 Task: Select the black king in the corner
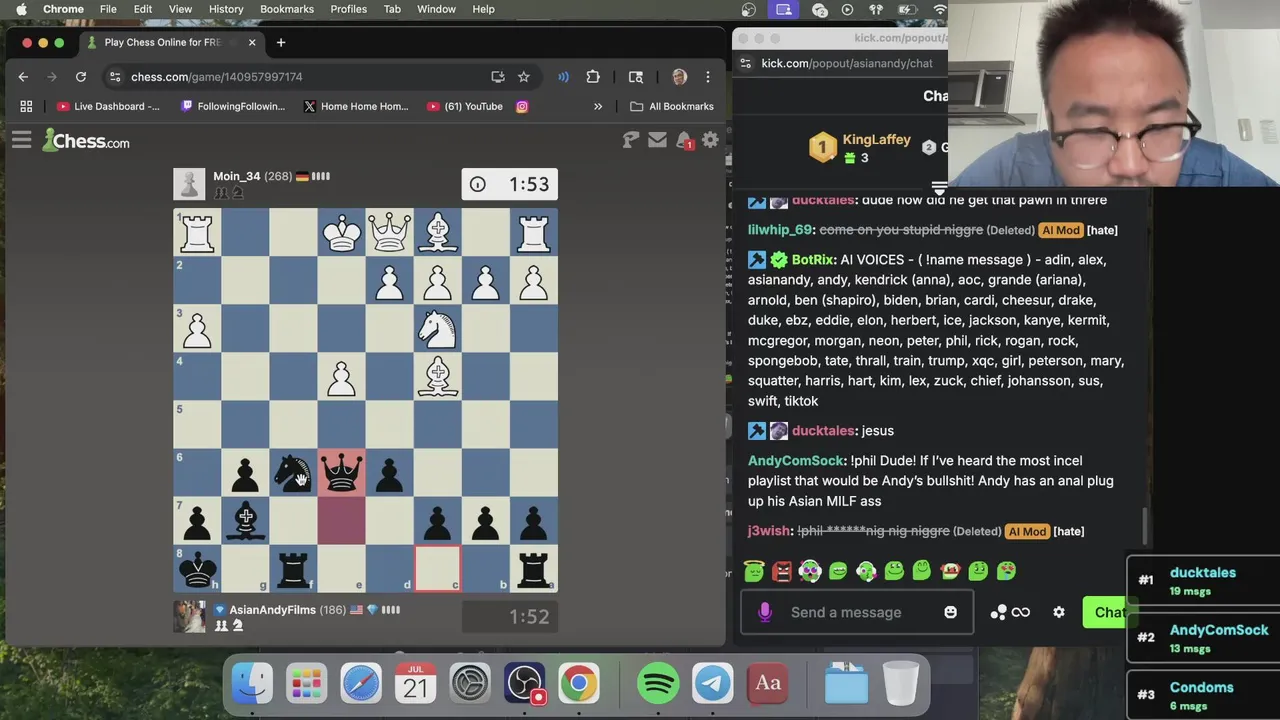[x=197, y=570]
